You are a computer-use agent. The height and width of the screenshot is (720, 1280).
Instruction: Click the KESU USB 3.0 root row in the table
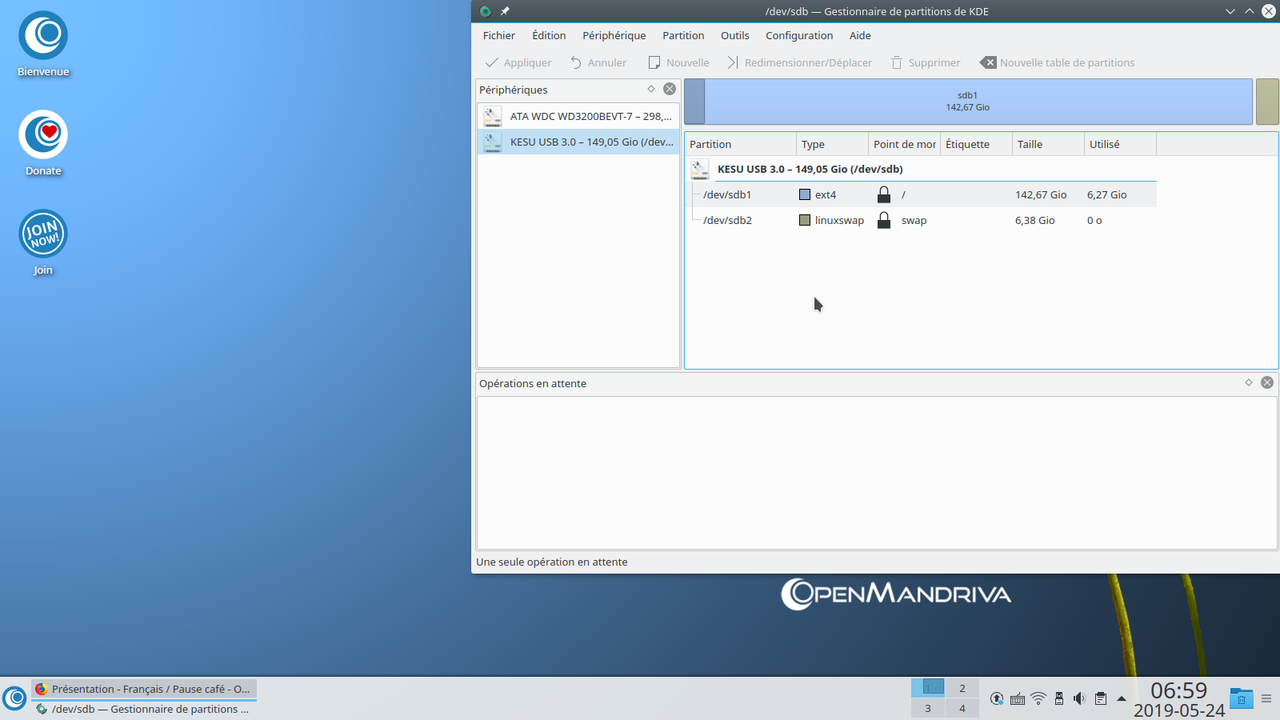coord(921,169)
